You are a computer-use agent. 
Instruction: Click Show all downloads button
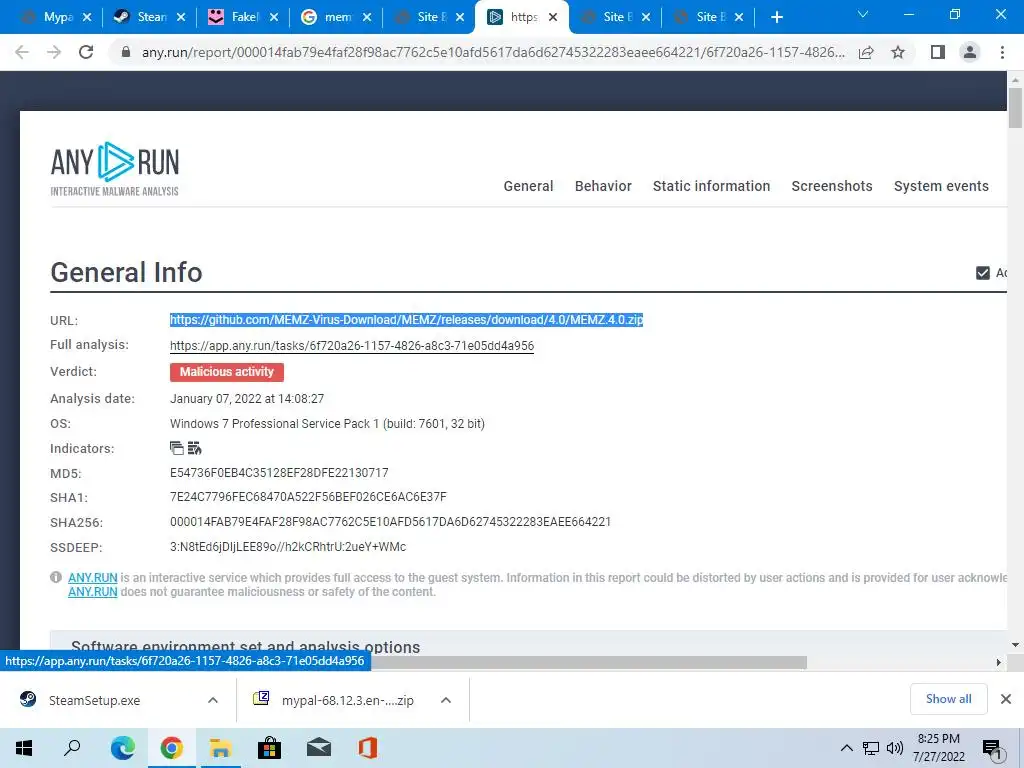click(x=948, y=699)
